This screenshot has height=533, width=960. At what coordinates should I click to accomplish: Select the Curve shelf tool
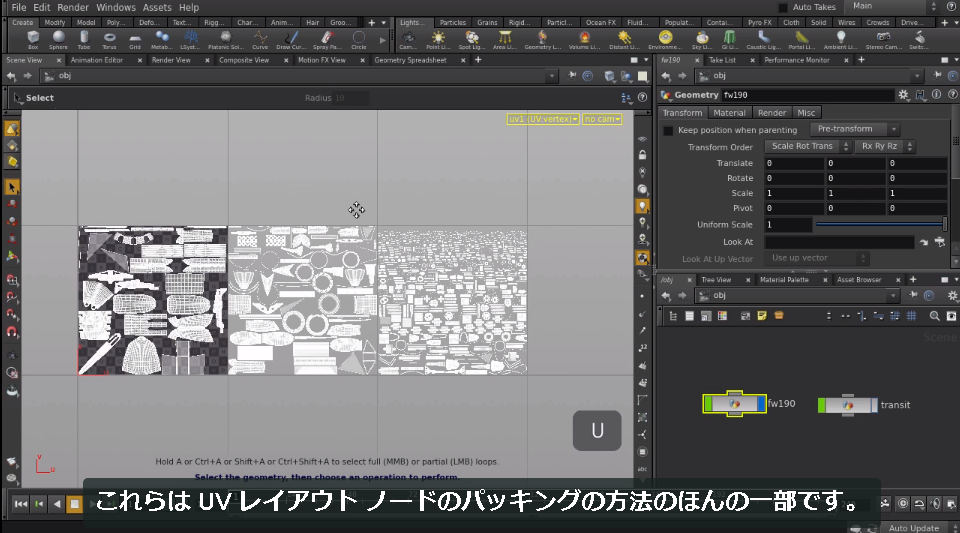(x=260, y=40)
